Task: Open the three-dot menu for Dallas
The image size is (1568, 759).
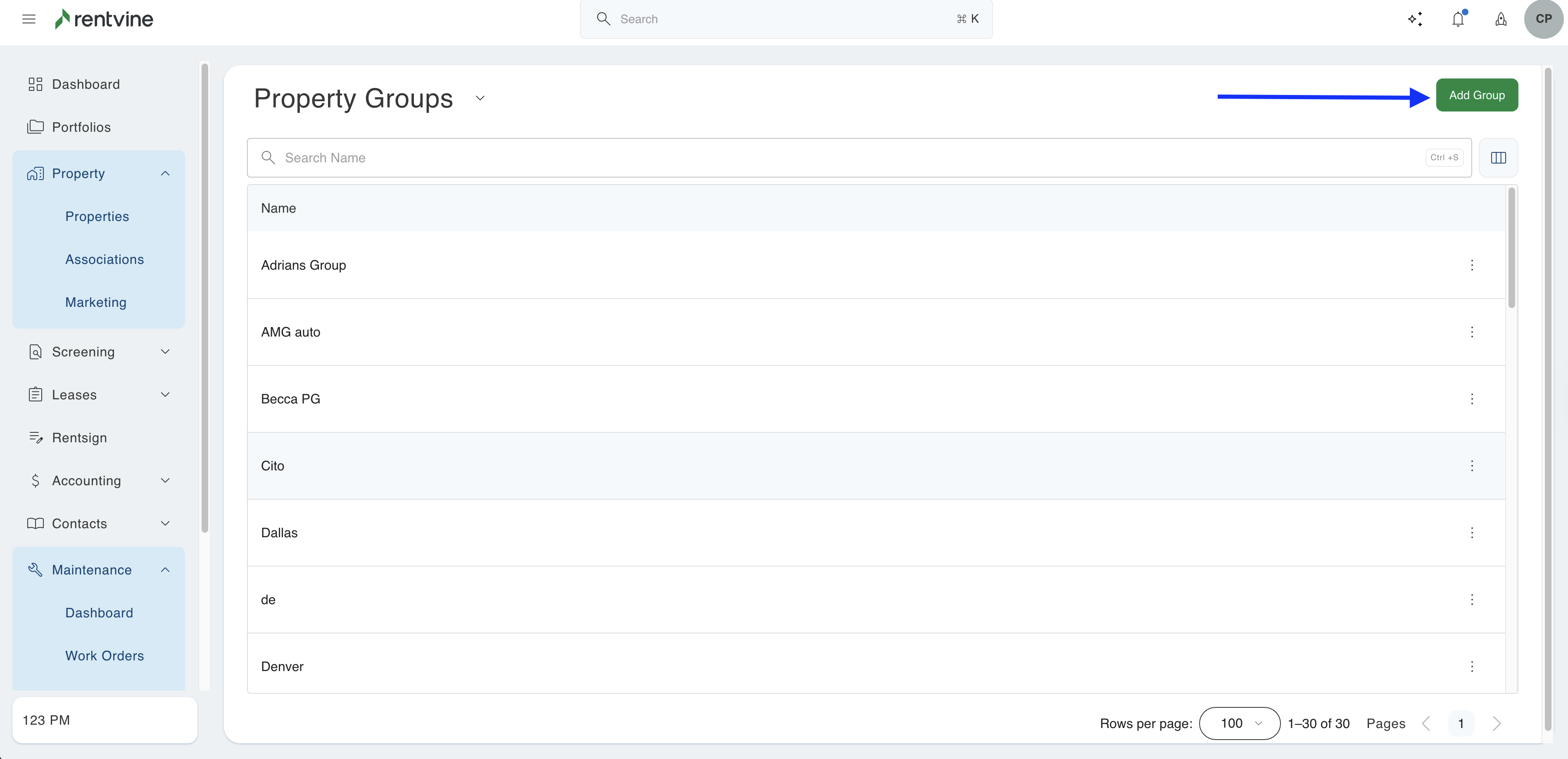Action: point(1472,533)
